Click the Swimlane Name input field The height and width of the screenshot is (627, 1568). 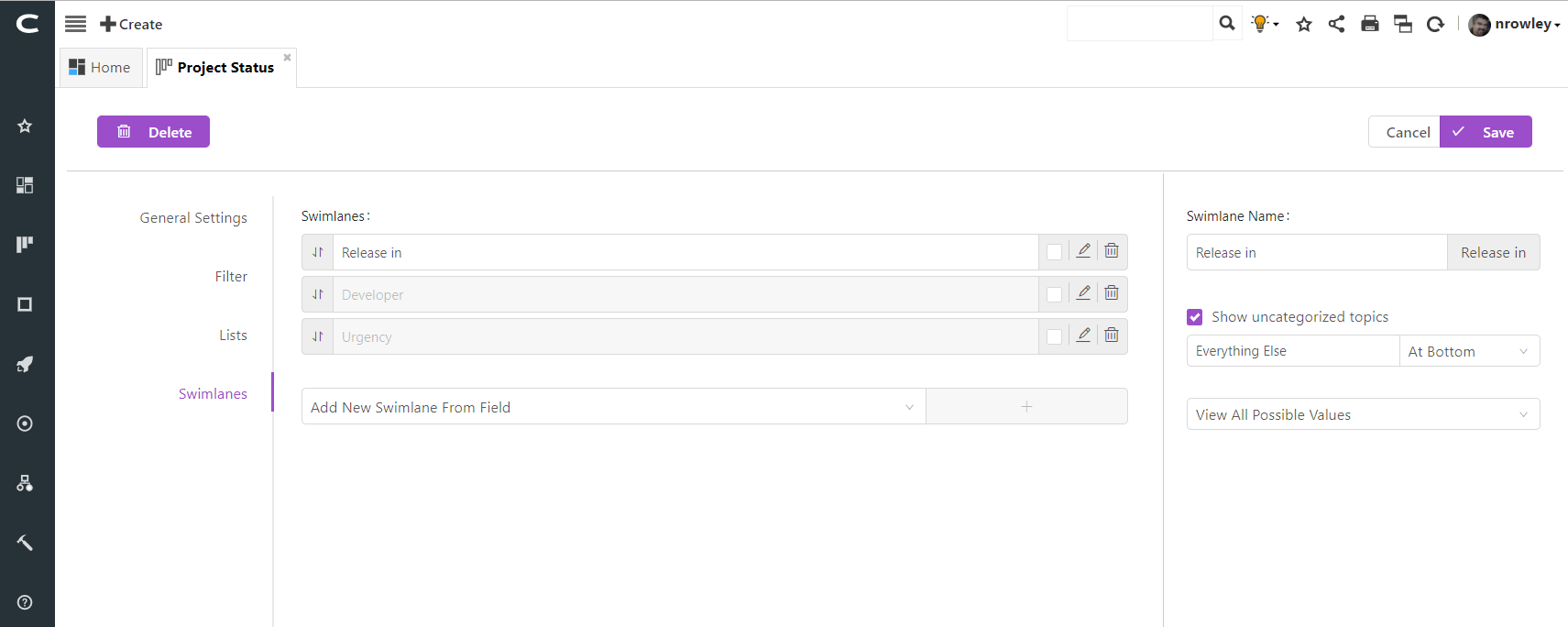pyautogui.click(x=1317, y=252)
